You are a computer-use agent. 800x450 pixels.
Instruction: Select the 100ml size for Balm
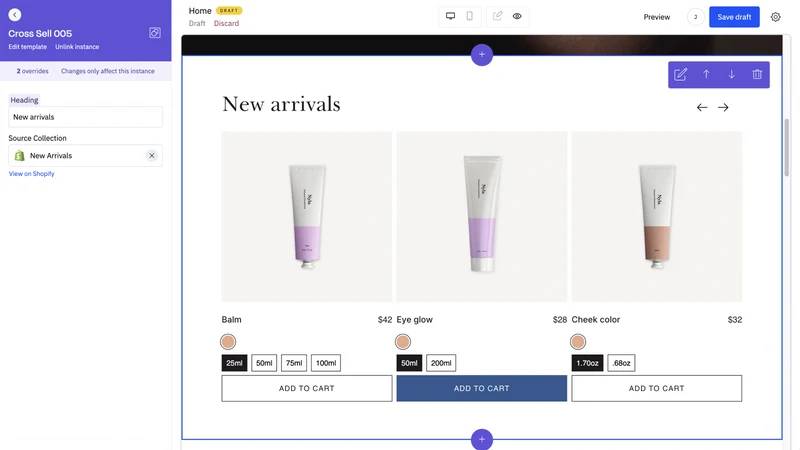[x=326, y=363]
